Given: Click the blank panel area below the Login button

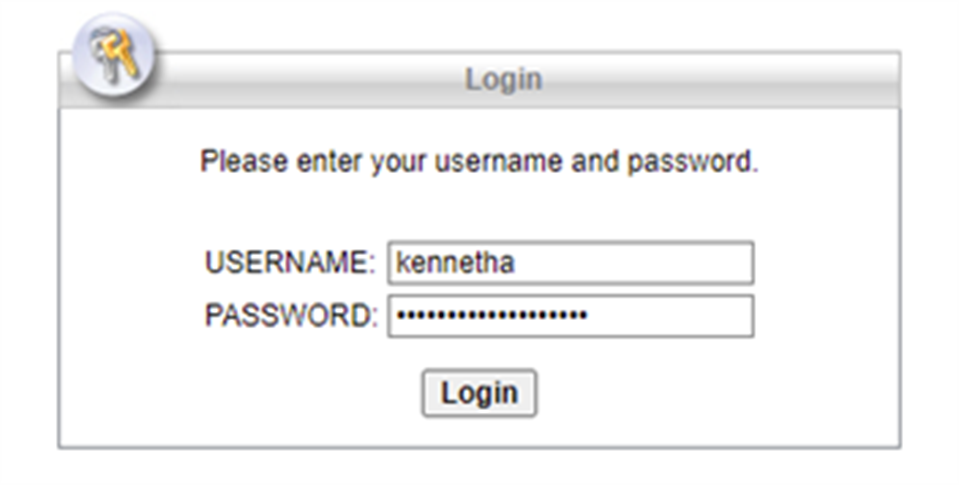Looking at the screenshot, I should [479, 430].
